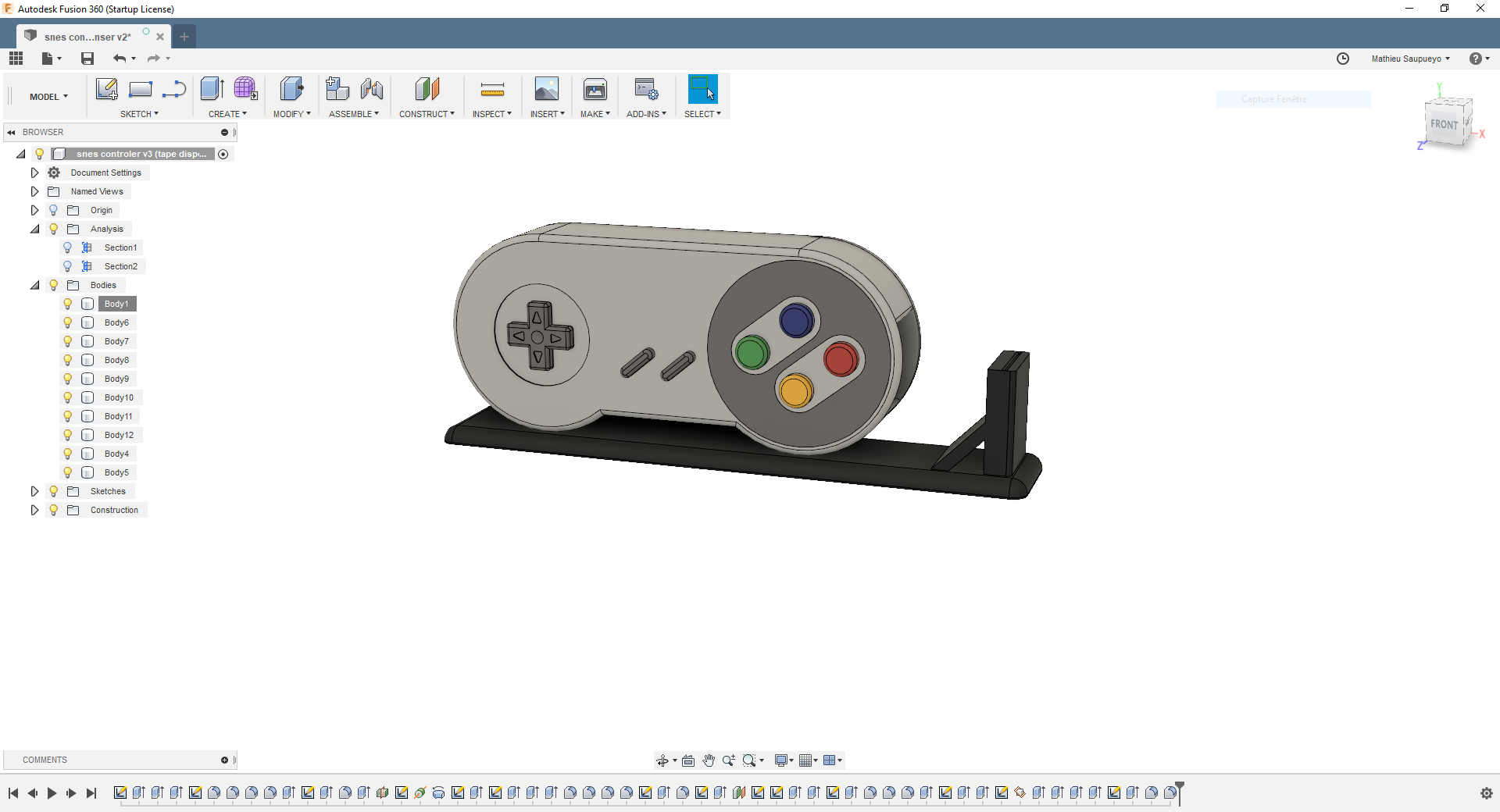The height and width of the screenshot is (812, 1500).
Task: Jump to timeline end
Action: 91,793
